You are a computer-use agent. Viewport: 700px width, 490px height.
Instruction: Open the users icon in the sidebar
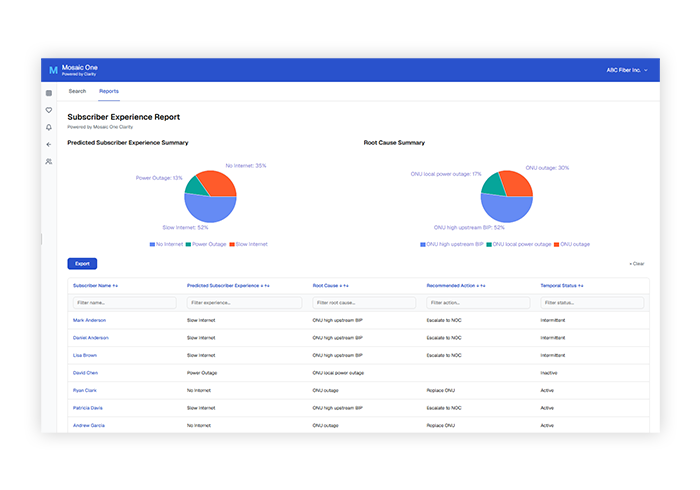coord(49,161)
